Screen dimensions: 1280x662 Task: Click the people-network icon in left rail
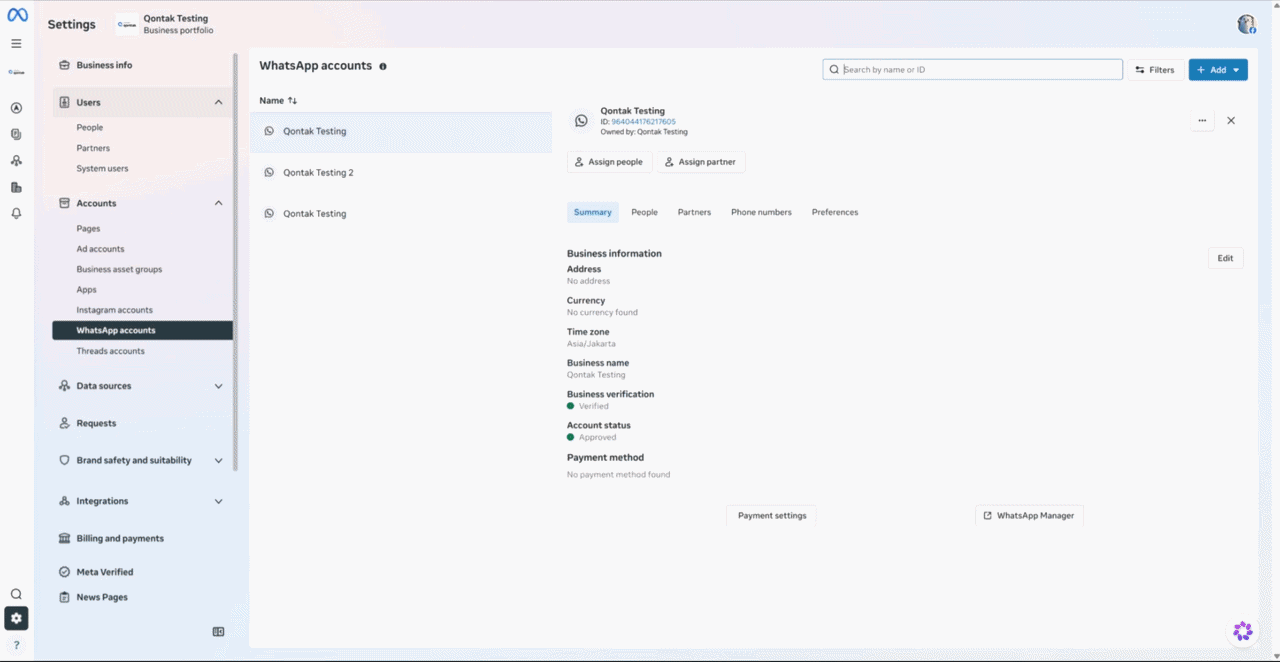pos(16,161)
